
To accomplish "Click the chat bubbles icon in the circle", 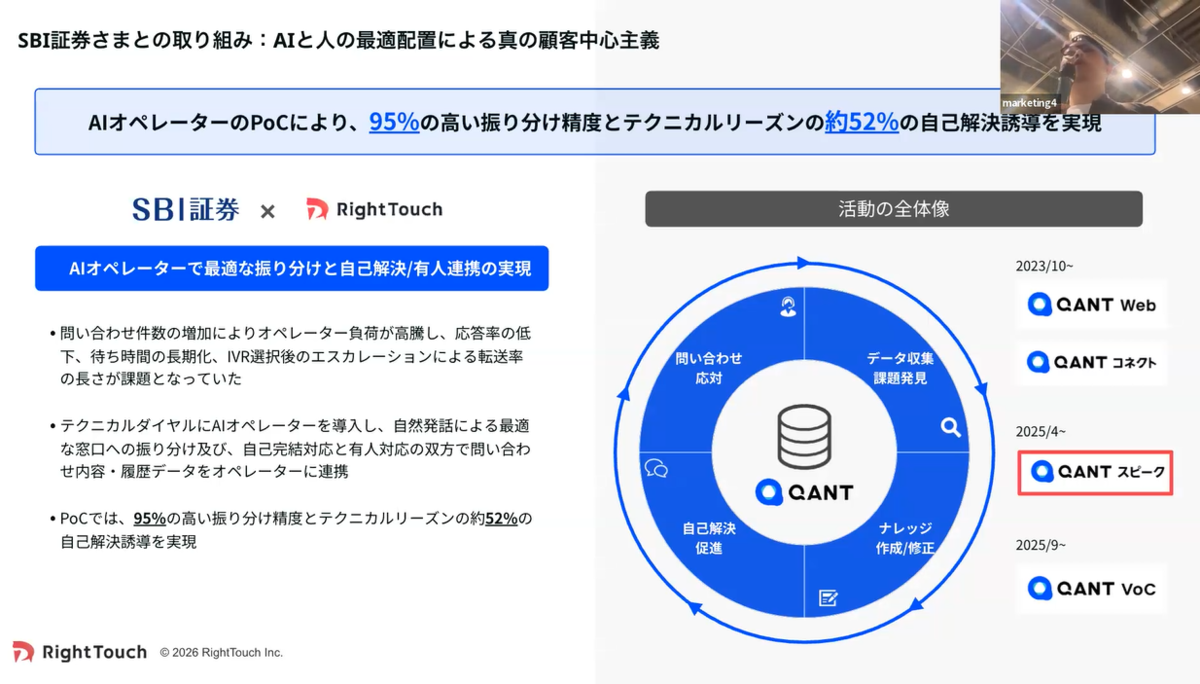I will [x=656, y=467].
